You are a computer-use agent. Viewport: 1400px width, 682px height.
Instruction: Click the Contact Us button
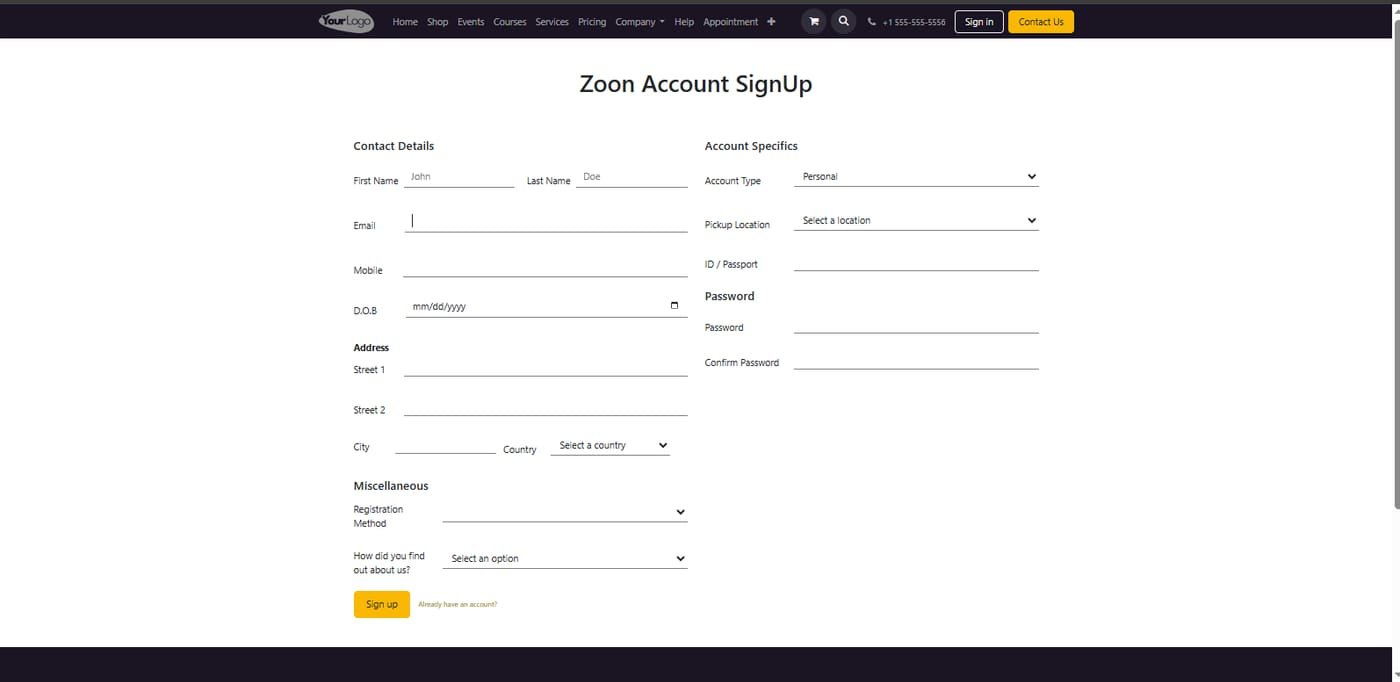[1041, 22]
